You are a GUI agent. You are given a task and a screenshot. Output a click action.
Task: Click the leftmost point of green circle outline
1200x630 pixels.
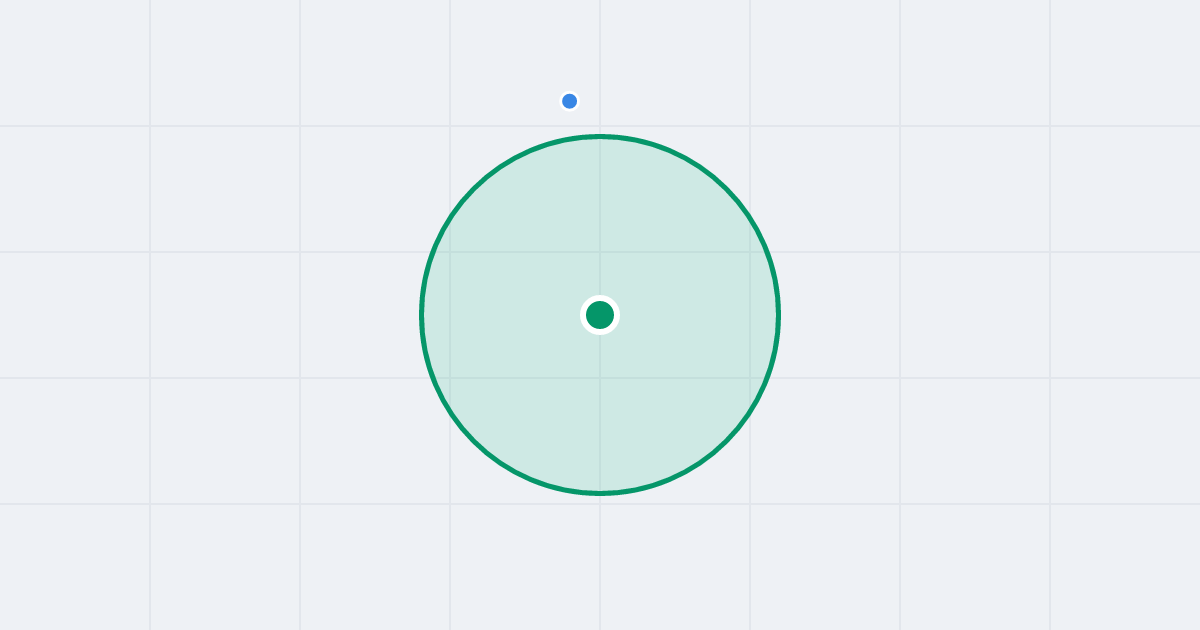(422, 315)
